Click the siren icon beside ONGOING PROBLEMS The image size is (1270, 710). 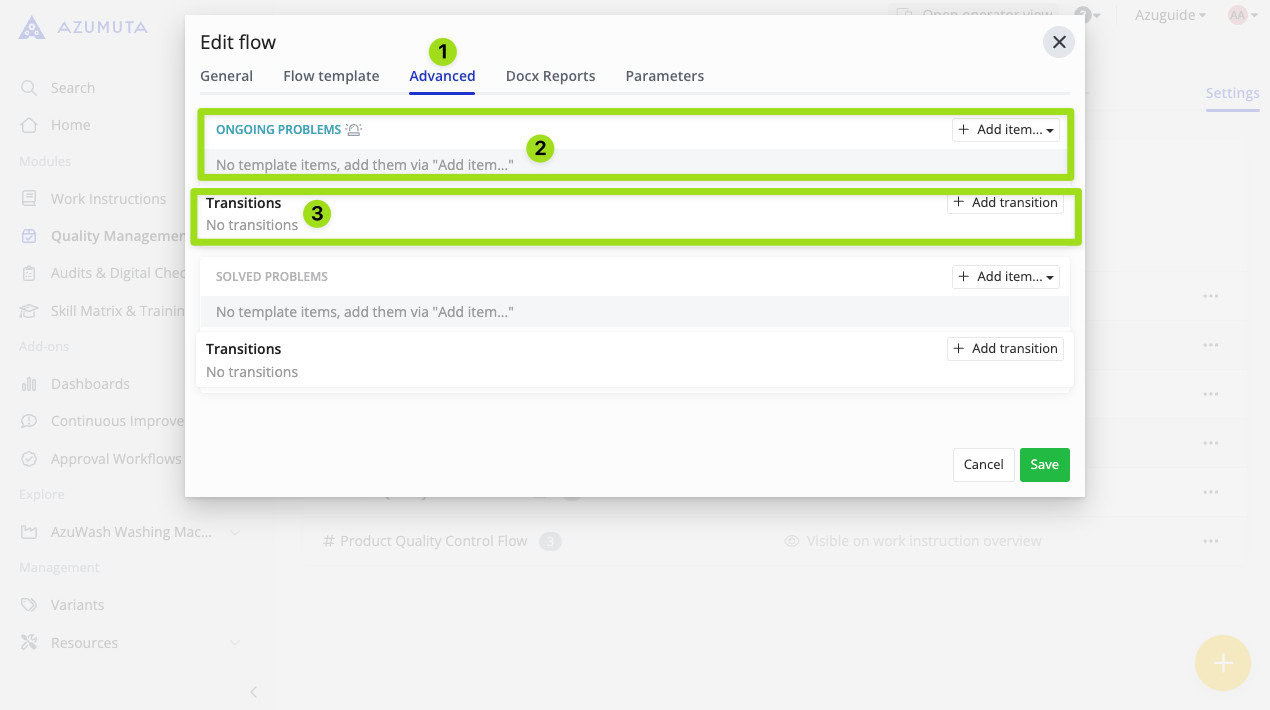pyautogui.click(x=355, y=128)
